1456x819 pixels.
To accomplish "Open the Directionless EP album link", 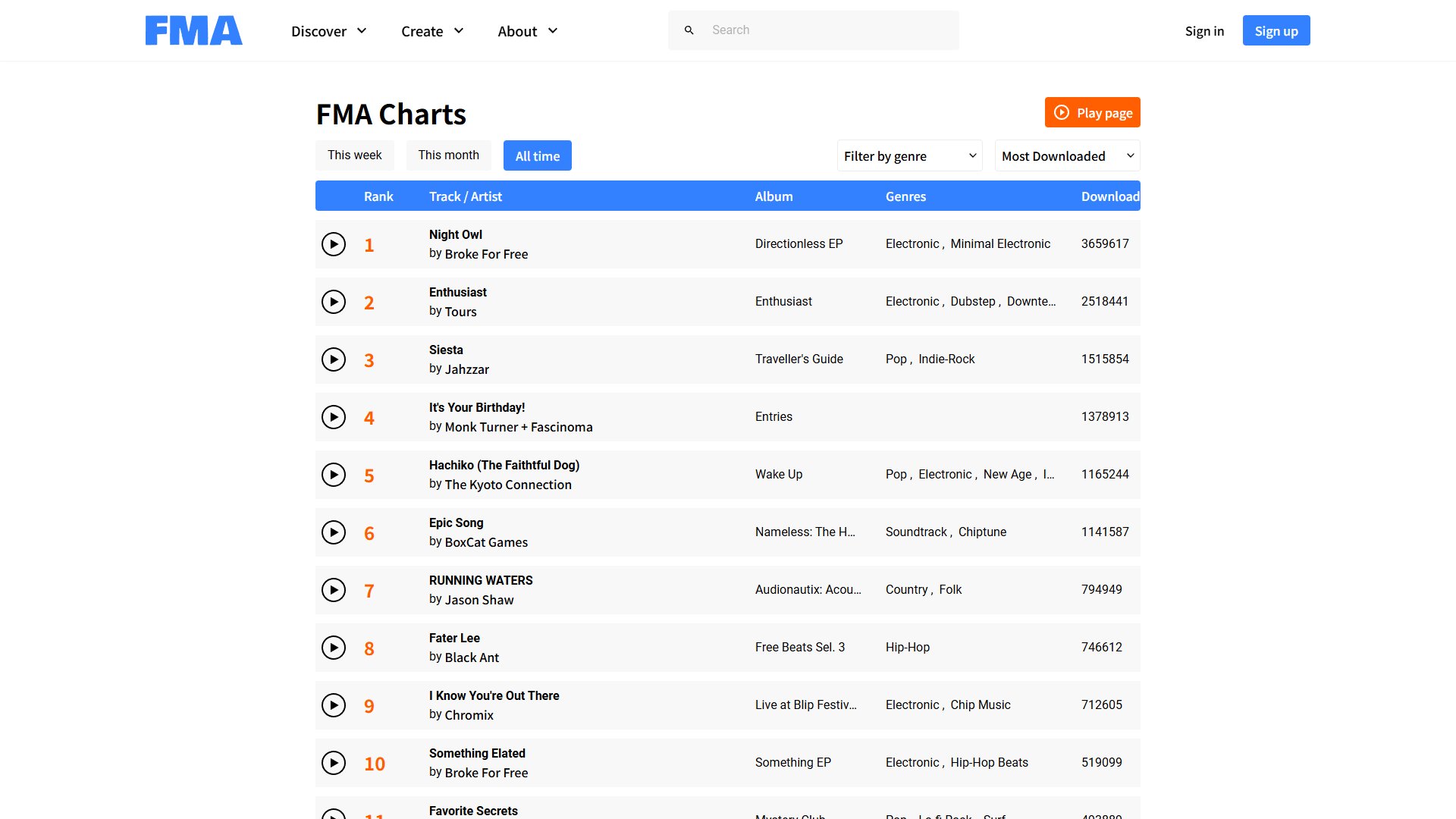I will pyautogui.click(x=799, y=244).
